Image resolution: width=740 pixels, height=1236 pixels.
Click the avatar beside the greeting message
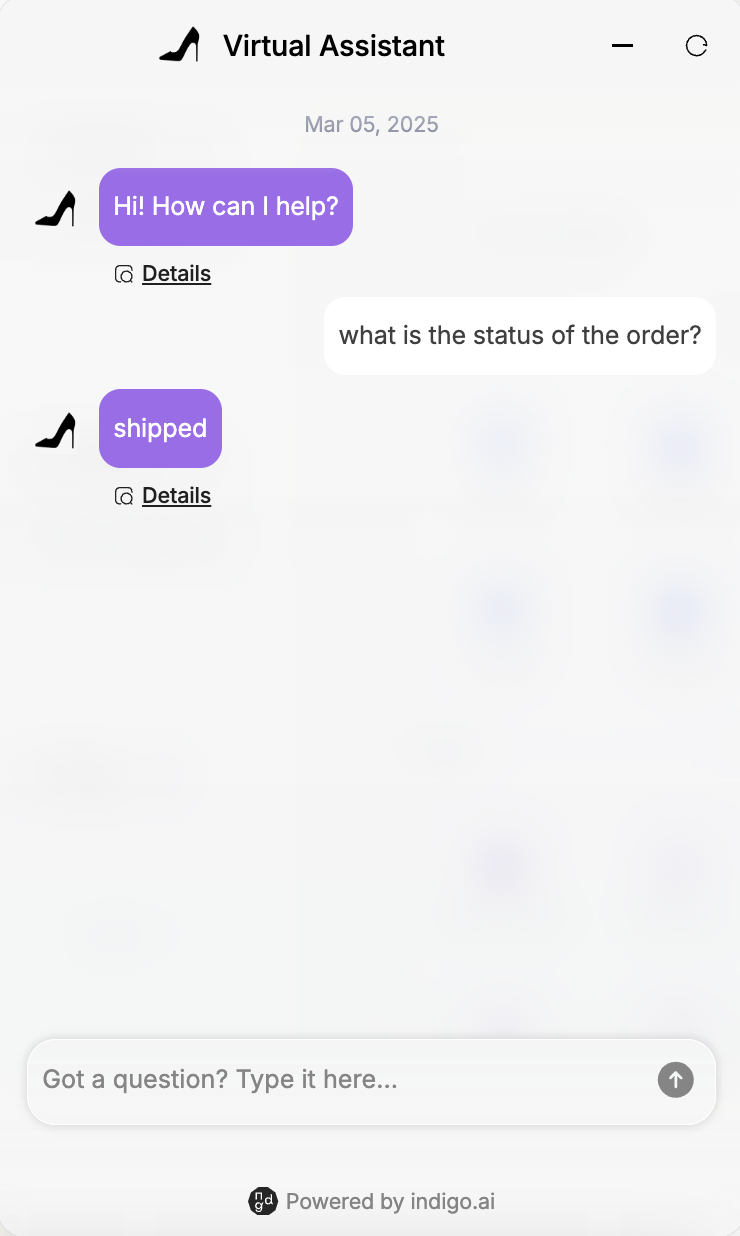click(x=56, y=209)
